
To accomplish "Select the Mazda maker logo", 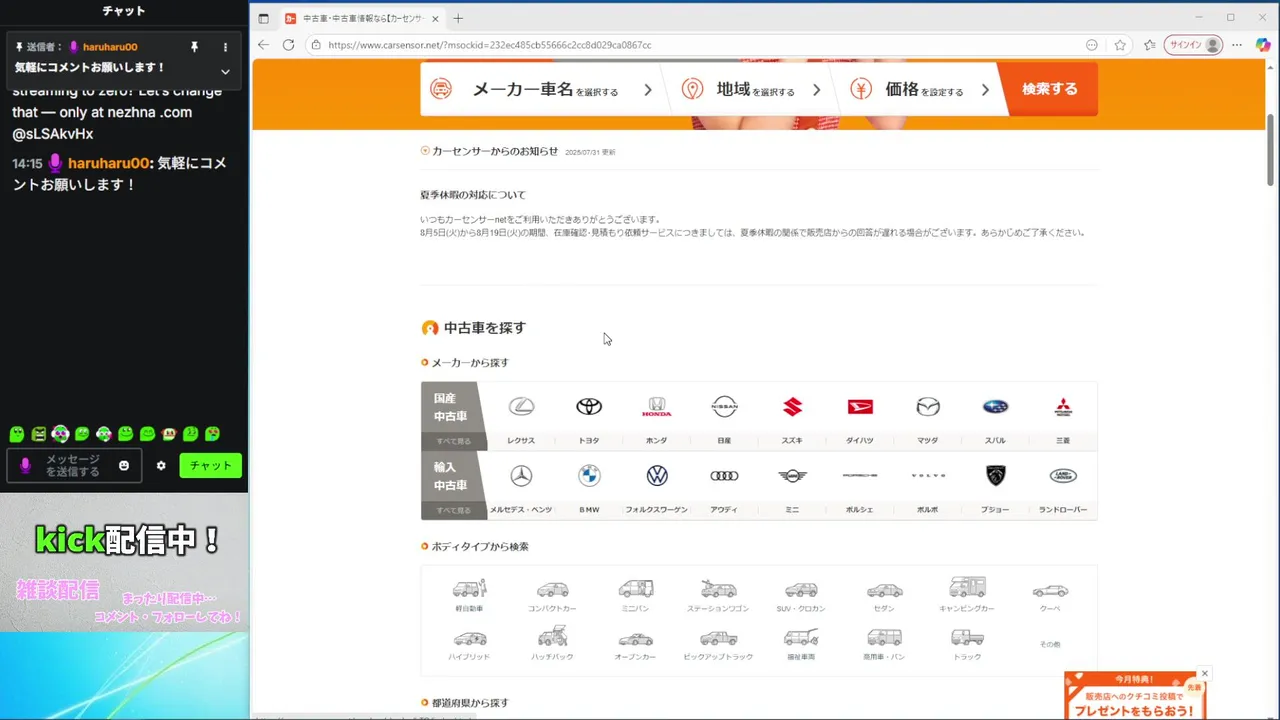I will pos(928,406).
